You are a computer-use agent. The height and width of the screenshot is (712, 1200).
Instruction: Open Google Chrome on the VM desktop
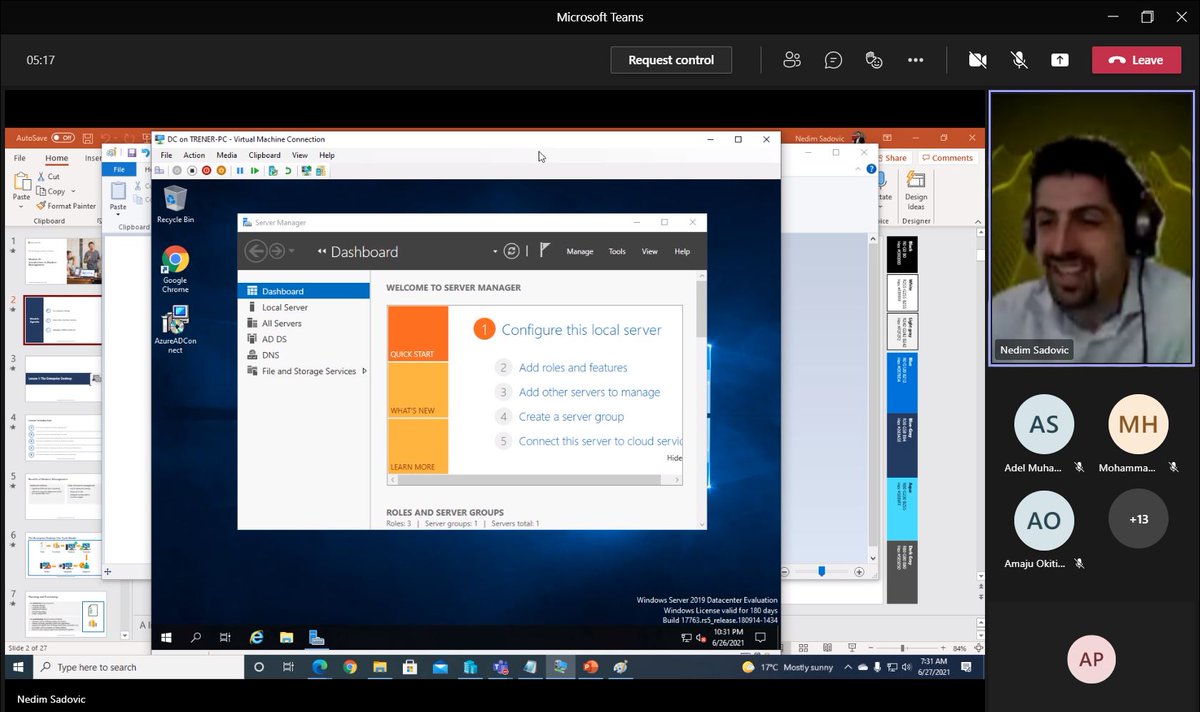coord(175,269)
